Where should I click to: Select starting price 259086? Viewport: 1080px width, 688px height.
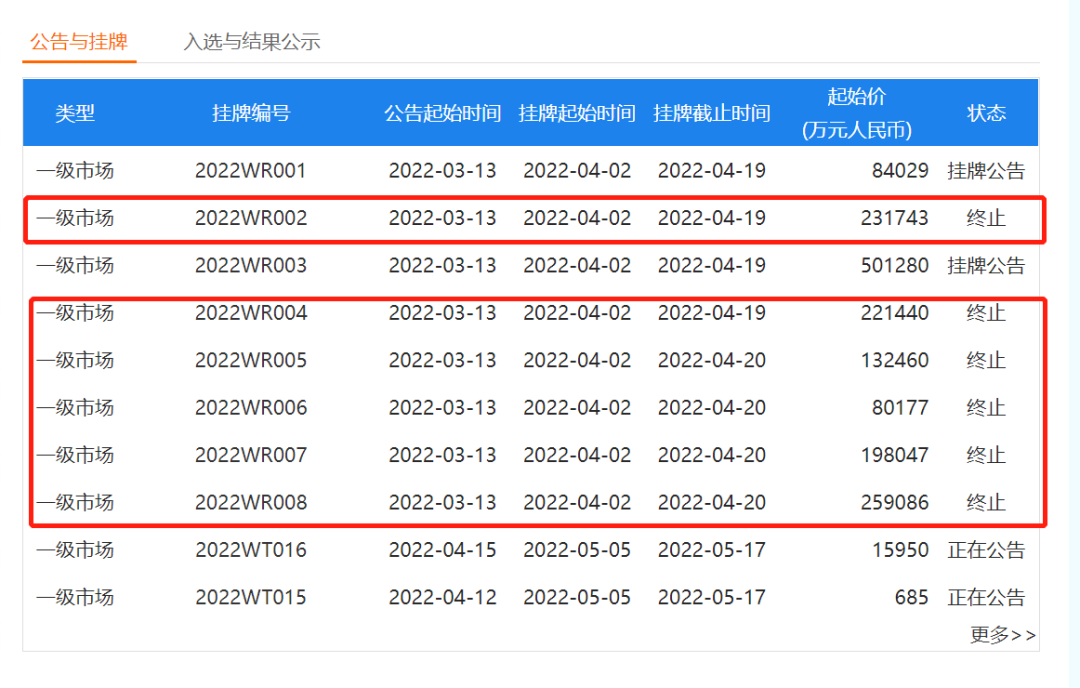pos(895,503)
